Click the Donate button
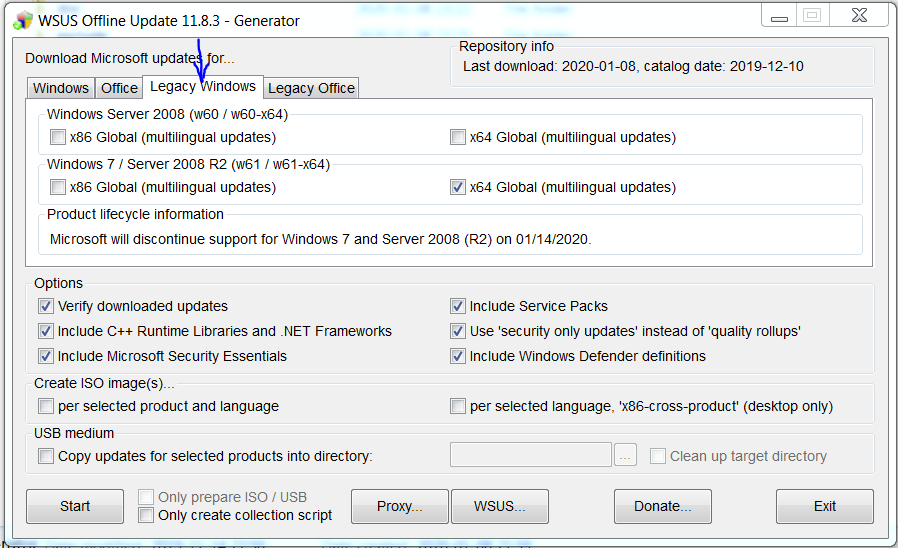Screen dimensions: 898x548 point(662,506)
